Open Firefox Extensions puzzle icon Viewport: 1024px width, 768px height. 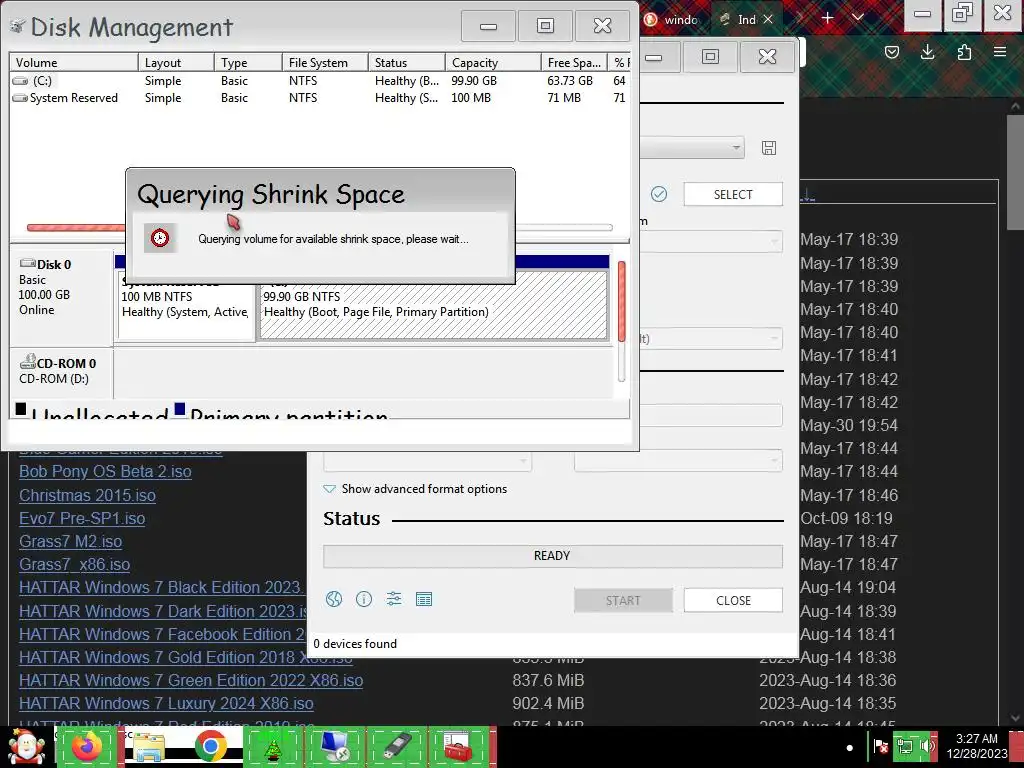964,52
